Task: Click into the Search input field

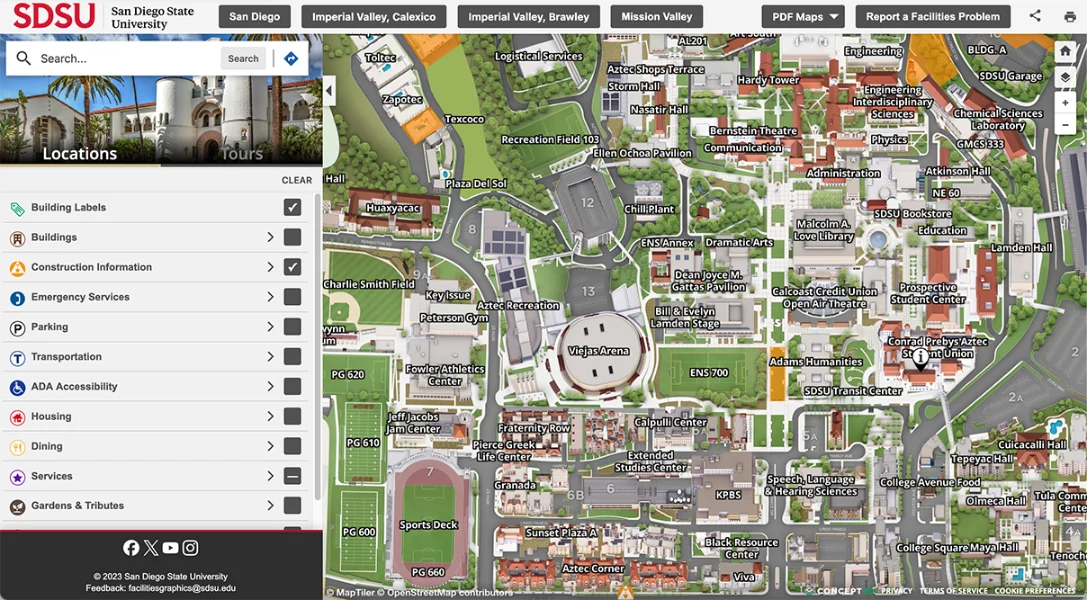Action: (x=128, y=59)
